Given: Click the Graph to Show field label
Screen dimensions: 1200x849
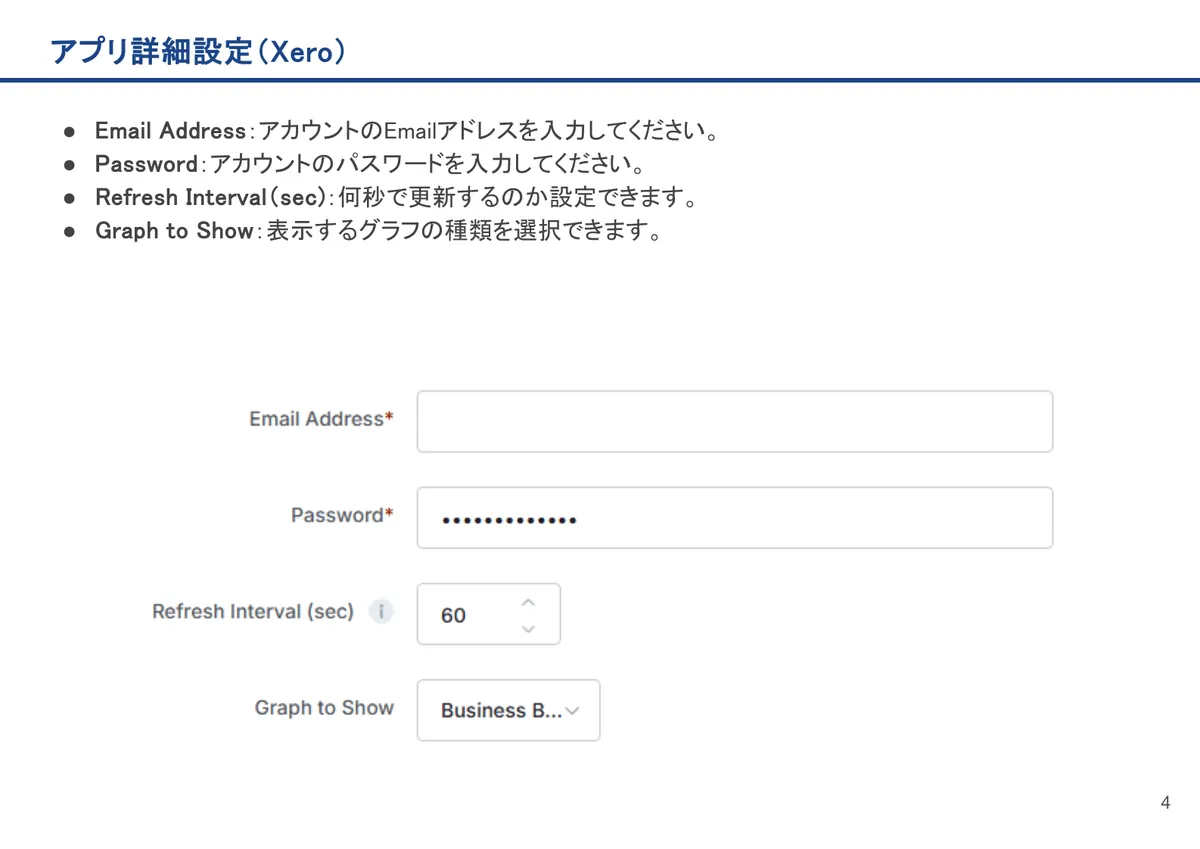Looking at the screenshot, I should (x=324, y=708).
